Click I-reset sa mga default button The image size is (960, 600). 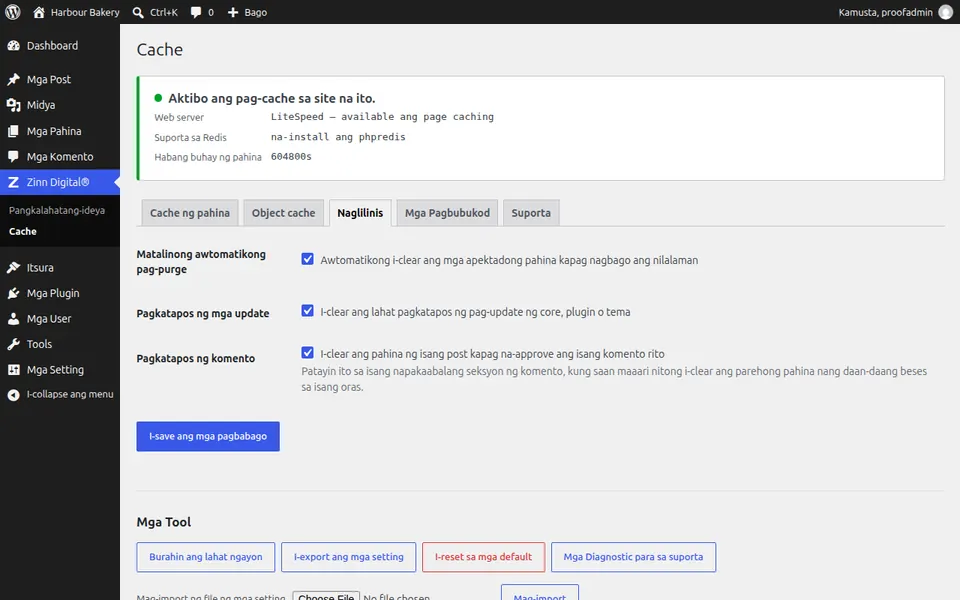pos(483,557)
